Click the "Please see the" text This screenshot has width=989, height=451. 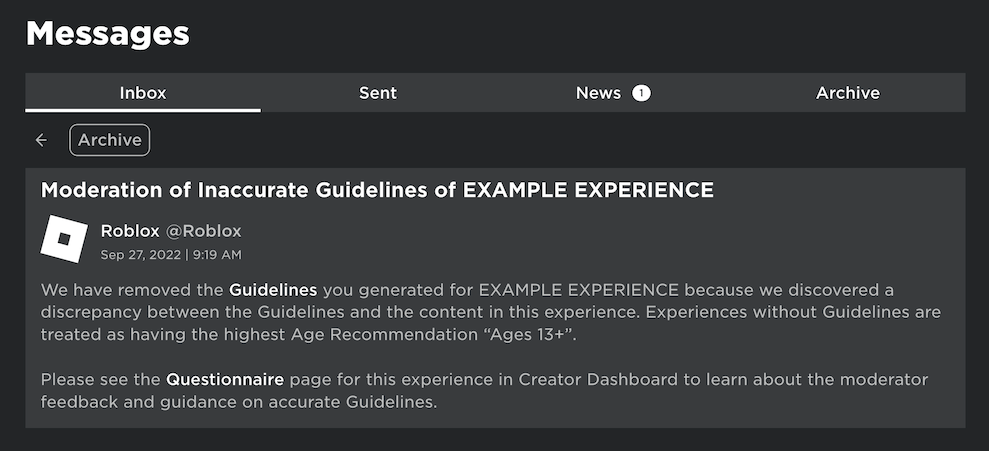[x=101, y=380]
